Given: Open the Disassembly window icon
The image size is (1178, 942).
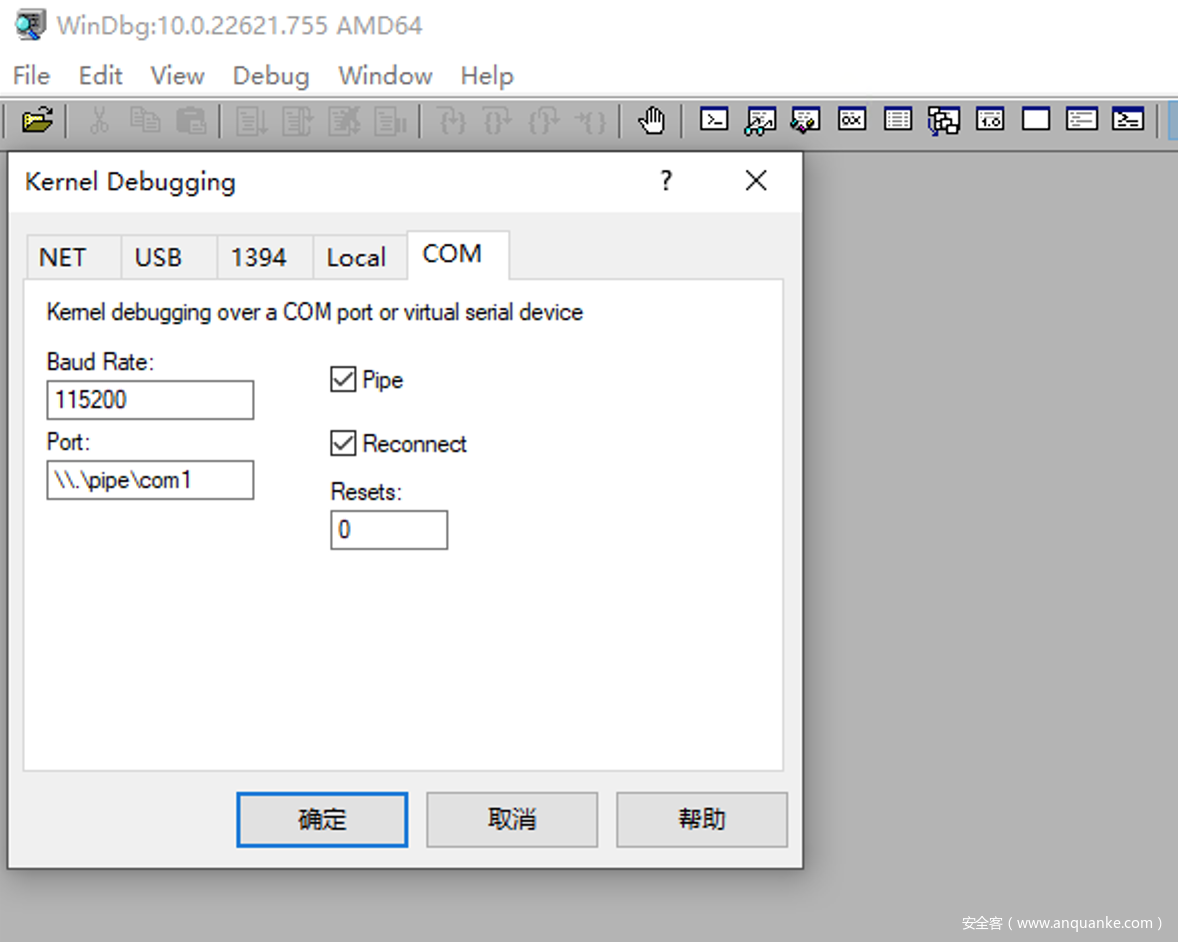Looking at the screenshot, I should pos(989,119).
